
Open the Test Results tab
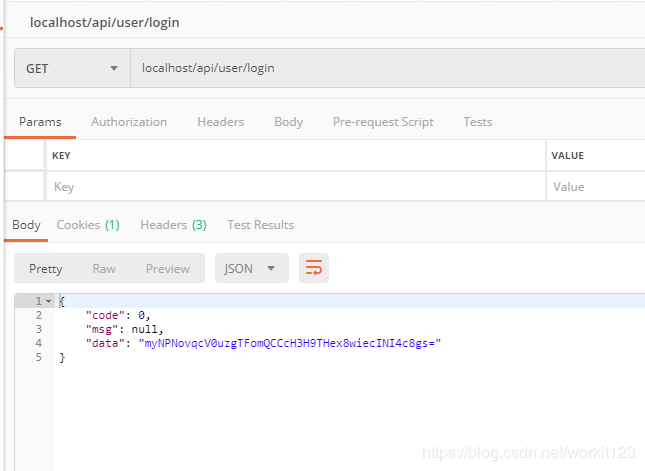[260, 225]
